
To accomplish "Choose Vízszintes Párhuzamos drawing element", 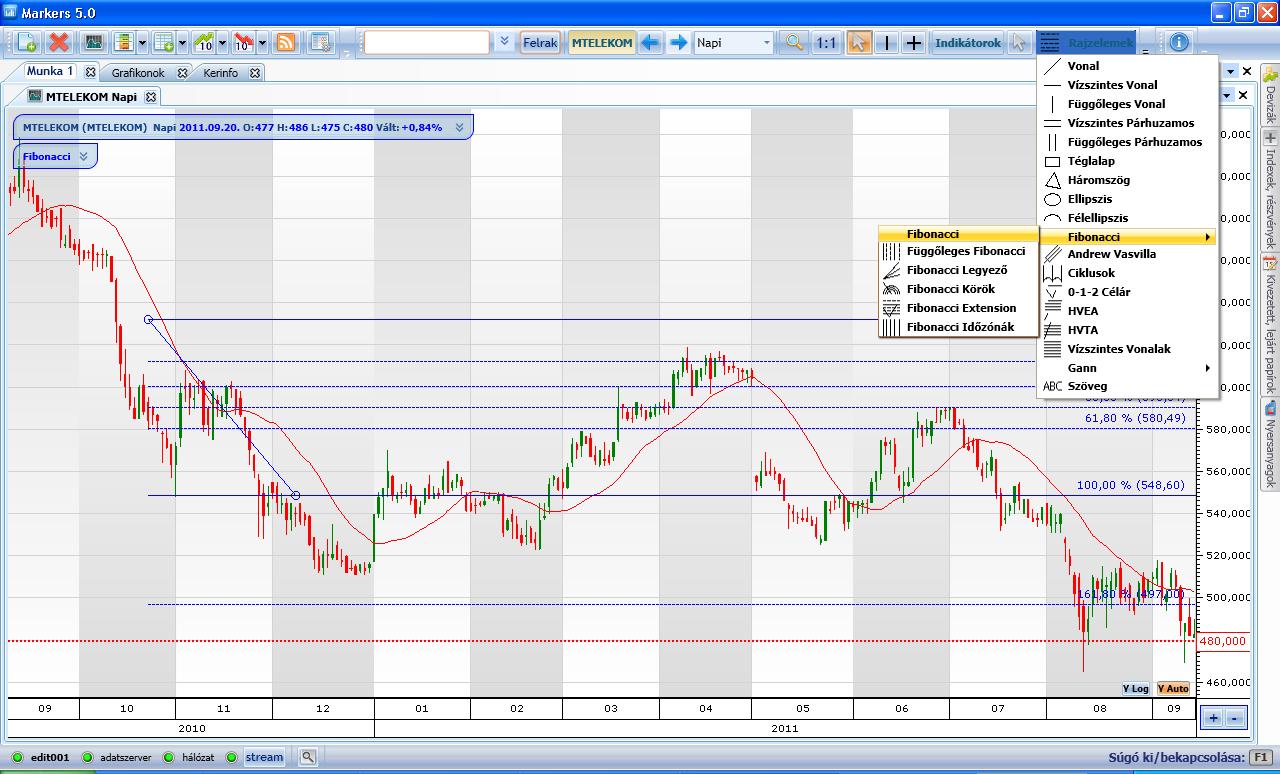I will tap(1128, 123).
